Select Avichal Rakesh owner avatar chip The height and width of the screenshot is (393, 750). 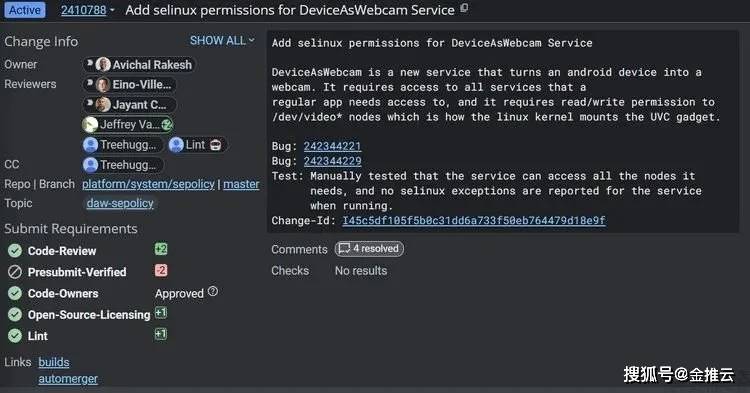(x=139, y=65)
